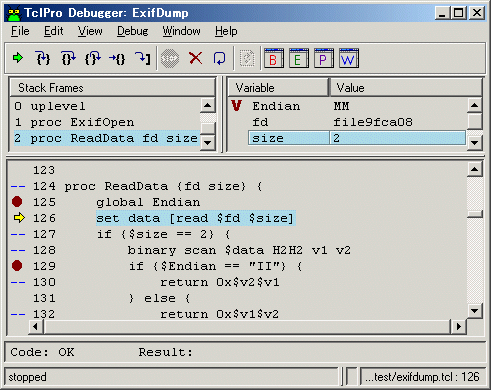Set a breakpoint on line 127
This screenshot has height=390, width=491.
point(18,234)
